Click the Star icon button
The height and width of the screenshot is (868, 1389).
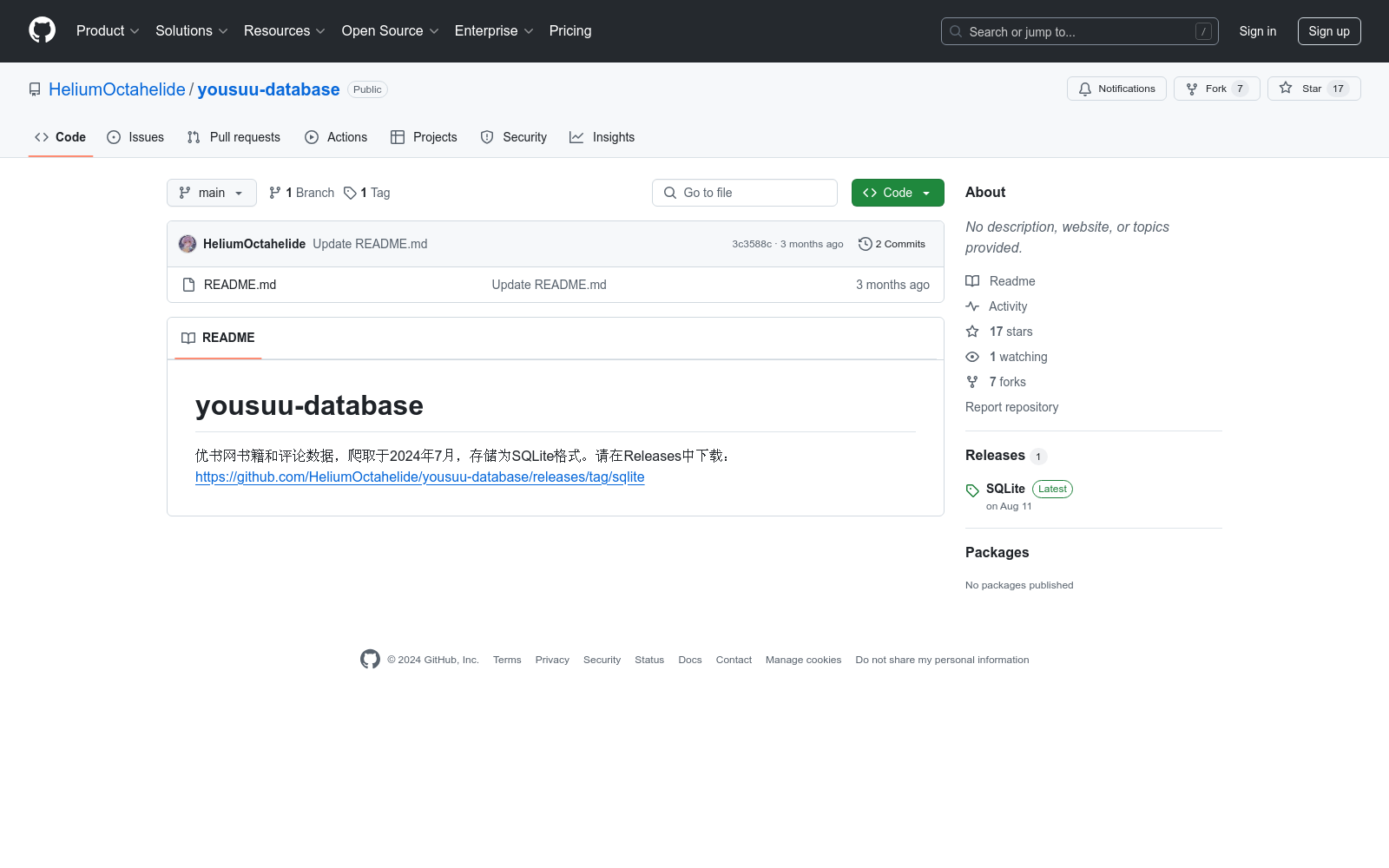point(1286,89)
